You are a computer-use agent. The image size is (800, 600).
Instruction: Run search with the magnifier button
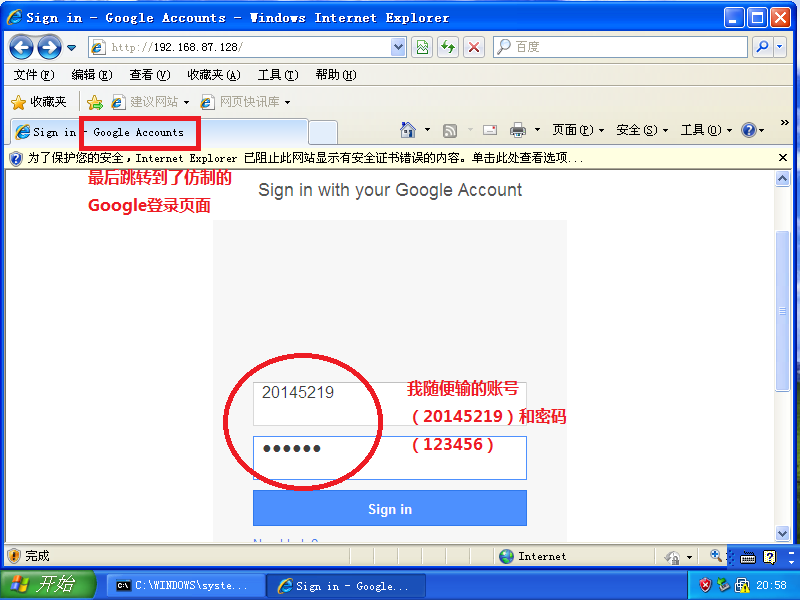763,47
